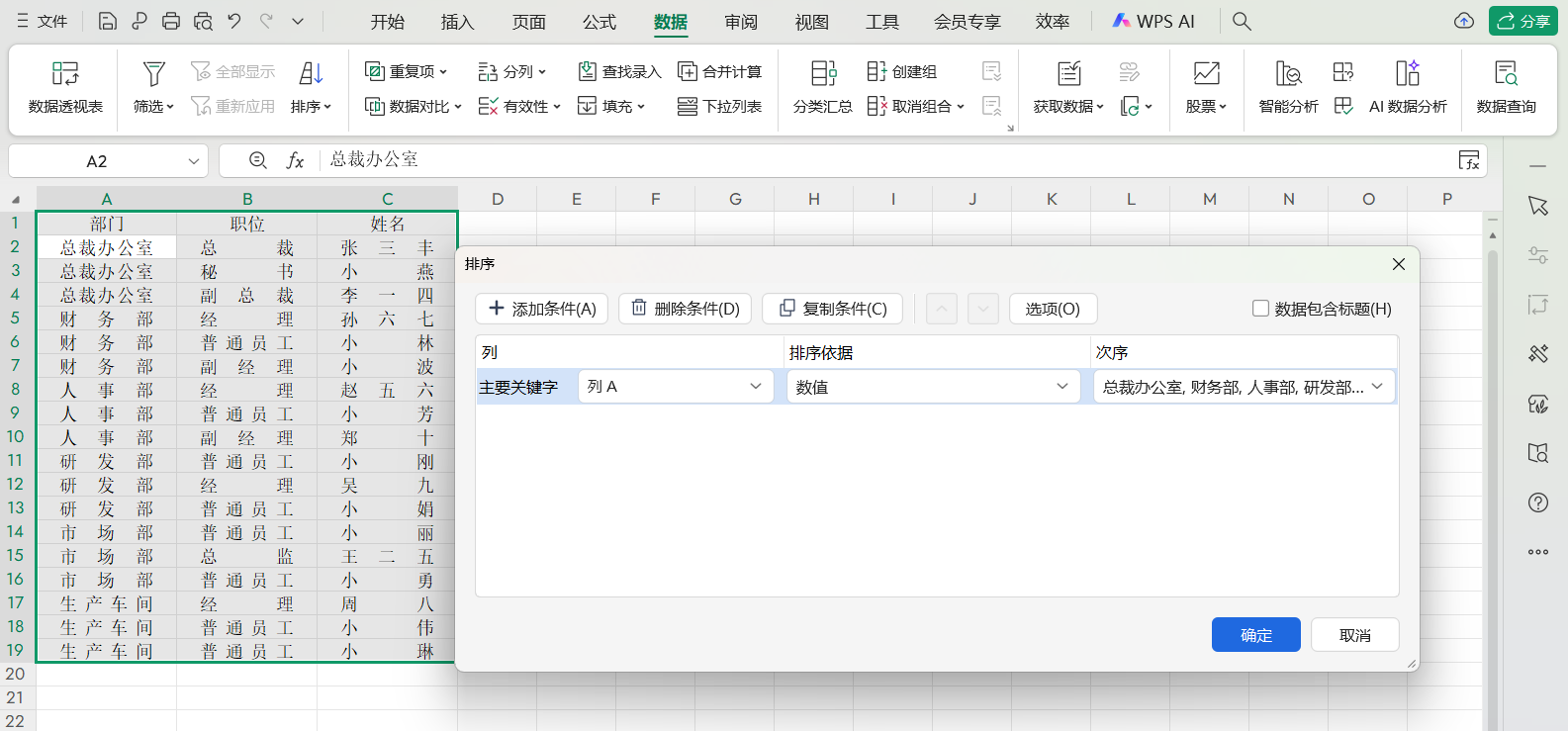
Task: Click the 筛选 filter funnel icon
Action: coord(153,73)
